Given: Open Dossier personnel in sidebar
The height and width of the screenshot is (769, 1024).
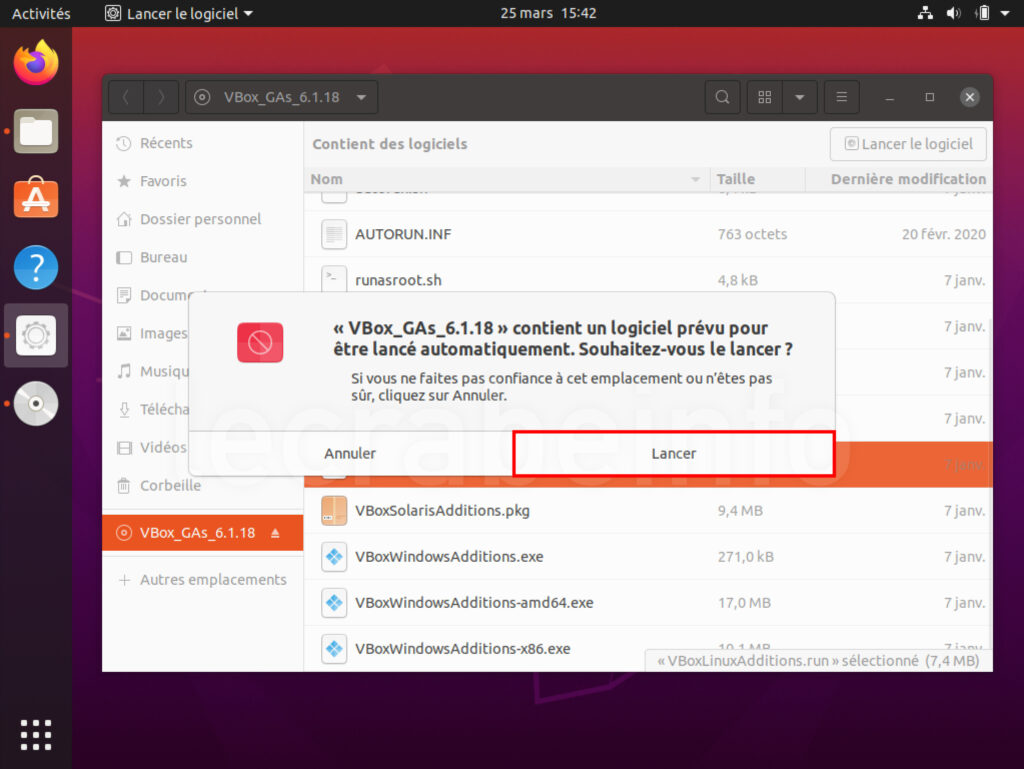Looking at the screenshot, I should point(202,219).
